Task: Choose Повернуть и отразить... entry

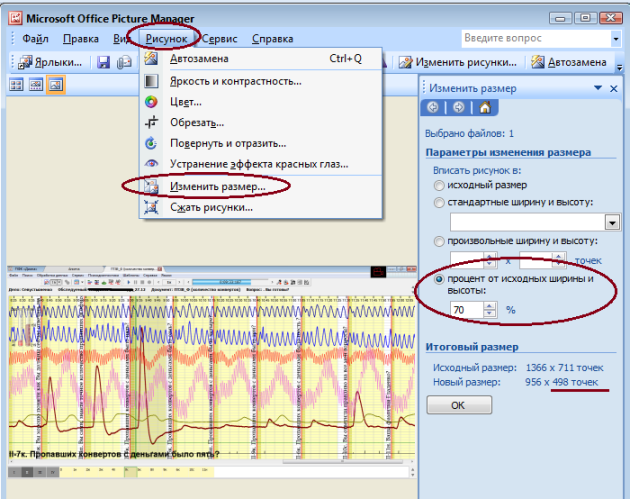Action: pyautogui.click(x=260, y=143)
